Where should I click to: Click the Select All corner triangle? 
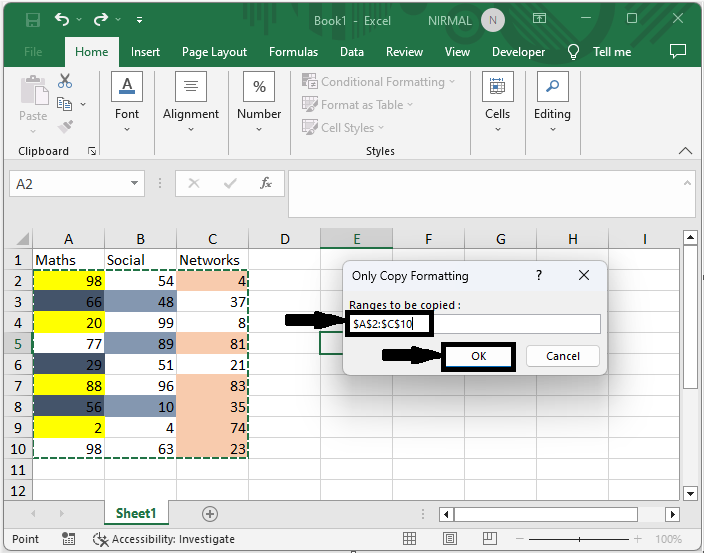[20, 239]
